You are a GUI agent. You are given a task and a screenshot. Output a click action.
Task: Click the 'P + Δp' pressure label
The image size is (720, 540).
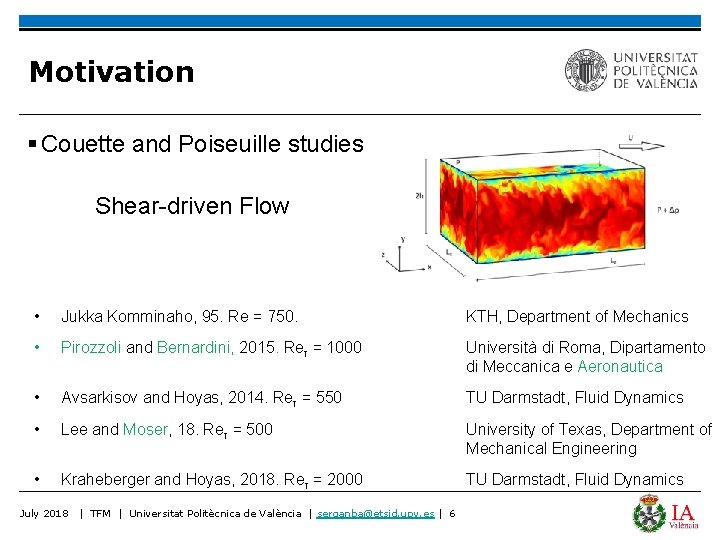click(668, 210)
